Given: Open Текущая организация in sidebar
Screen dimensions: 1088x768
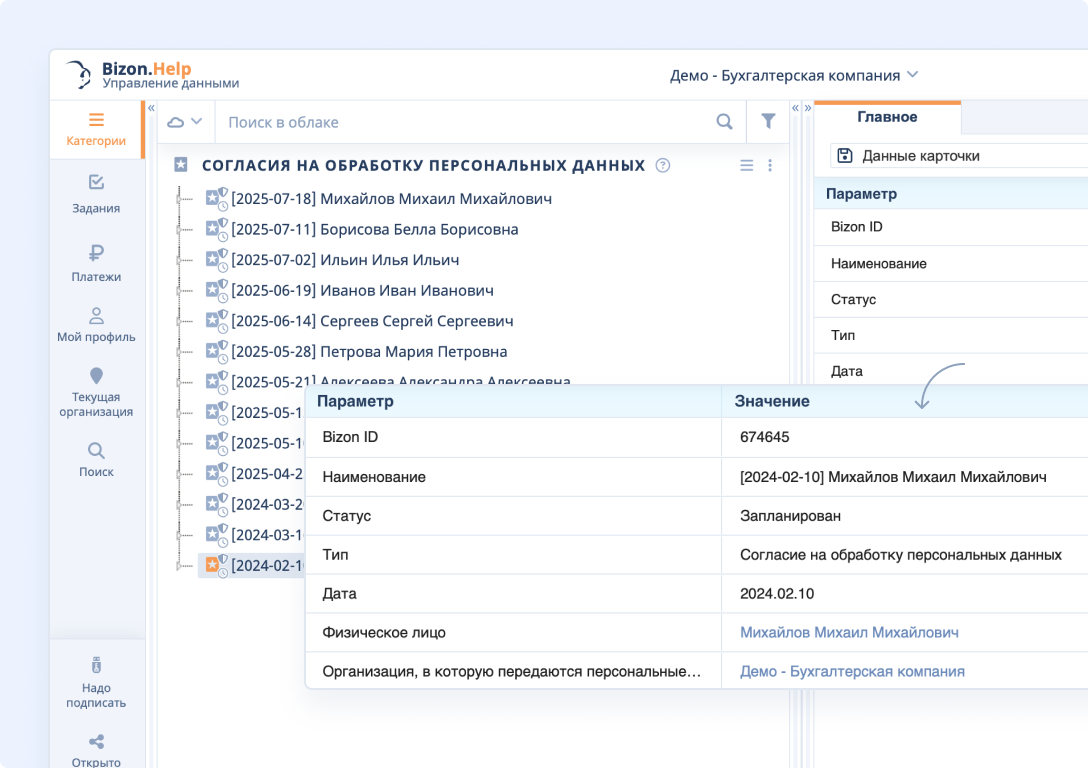Looking at the screenshot, I should point(96,391).
